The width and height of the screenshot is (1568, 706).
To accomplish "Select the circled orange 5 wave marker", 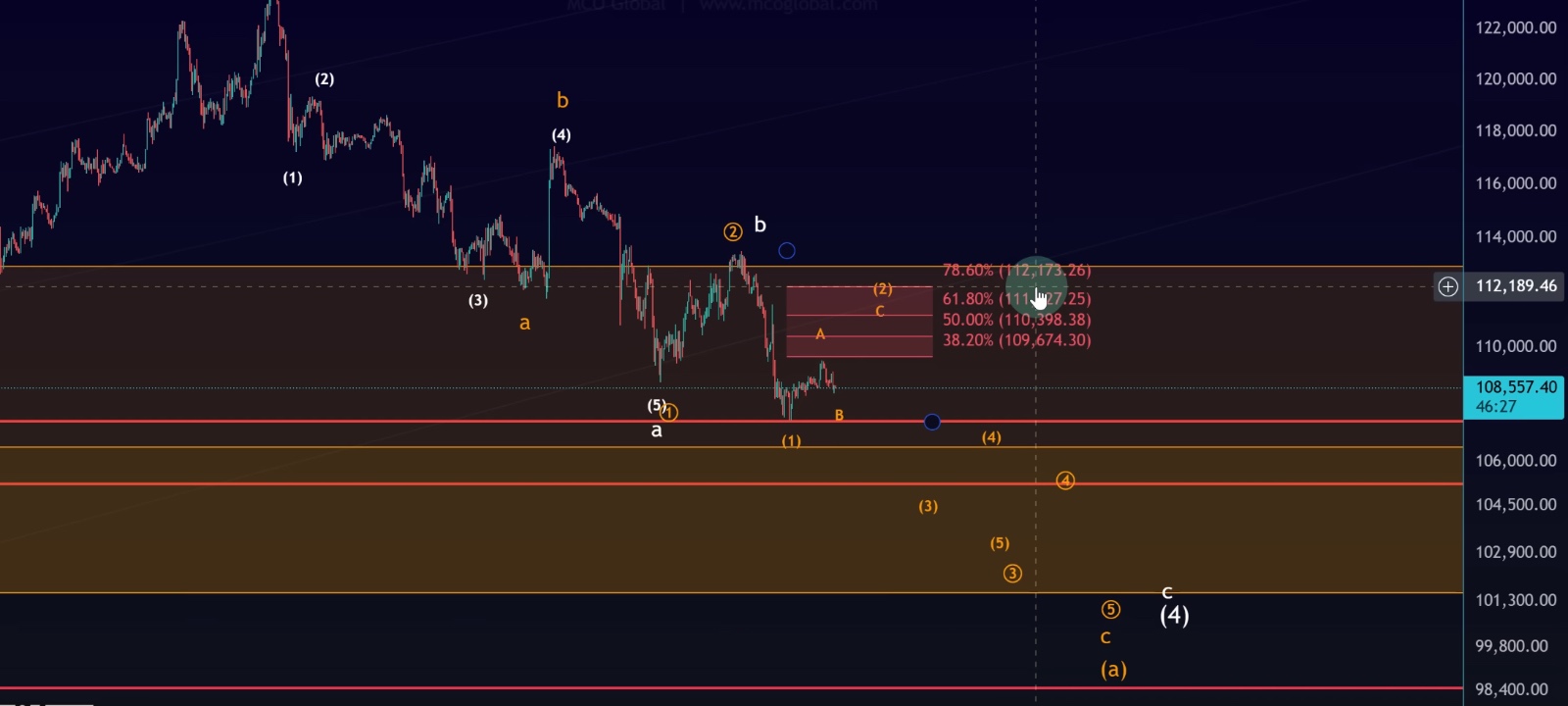I will 1110,610.
